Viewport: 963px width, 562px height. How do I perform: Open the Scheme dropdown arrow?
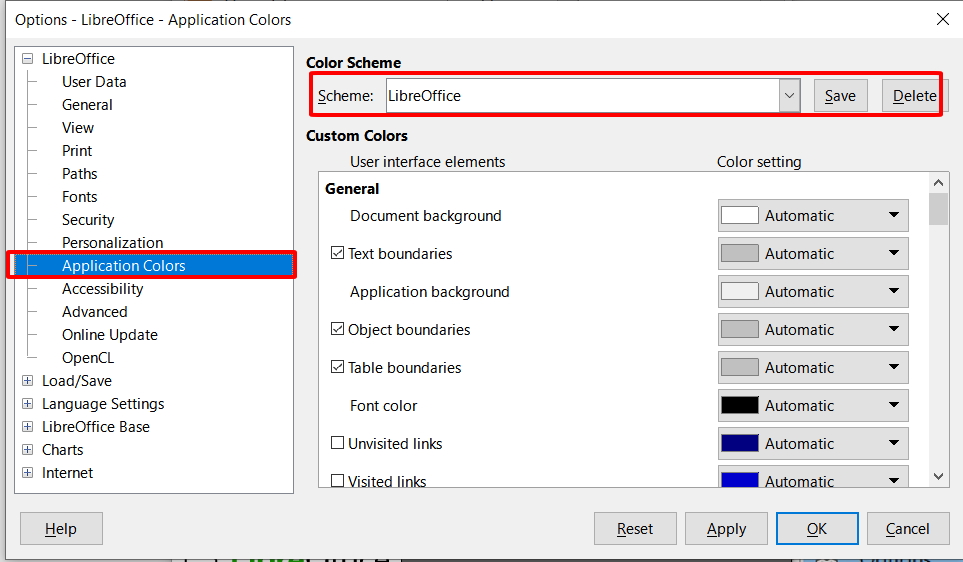coord(790,96)
